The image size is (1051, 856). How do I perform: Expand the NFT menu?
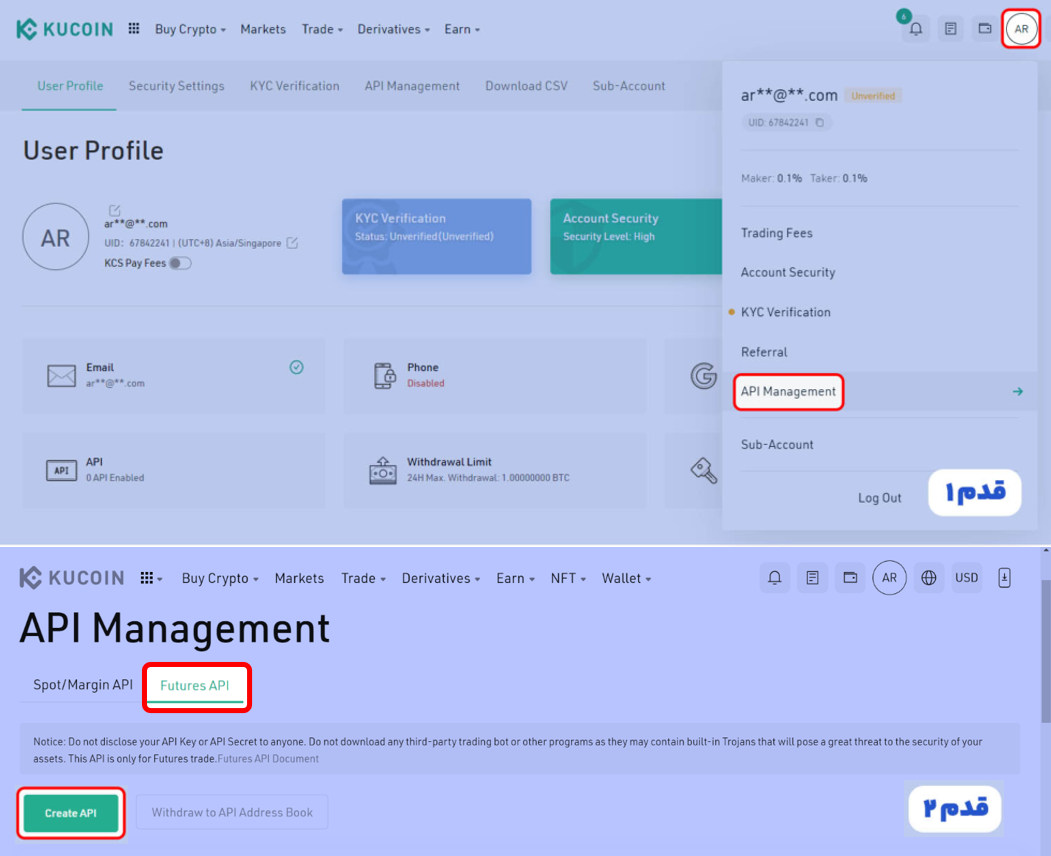[x=568, y=578]
